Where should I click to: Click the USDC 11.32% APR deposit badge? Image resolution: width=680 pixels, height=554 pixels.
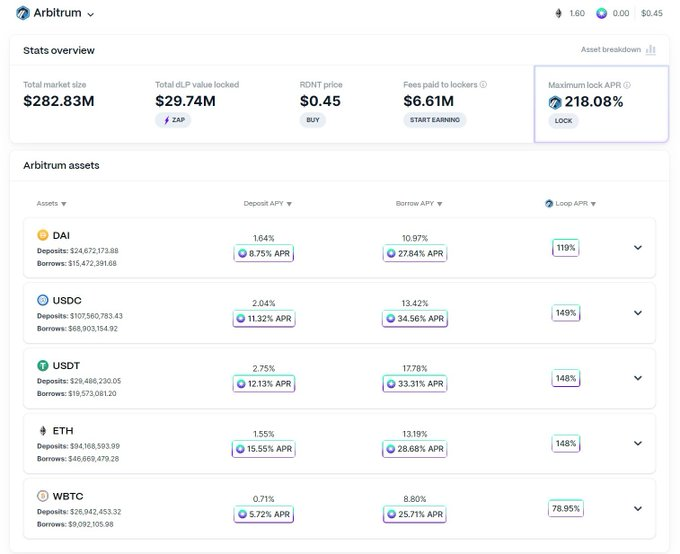[x=264, y=318]
